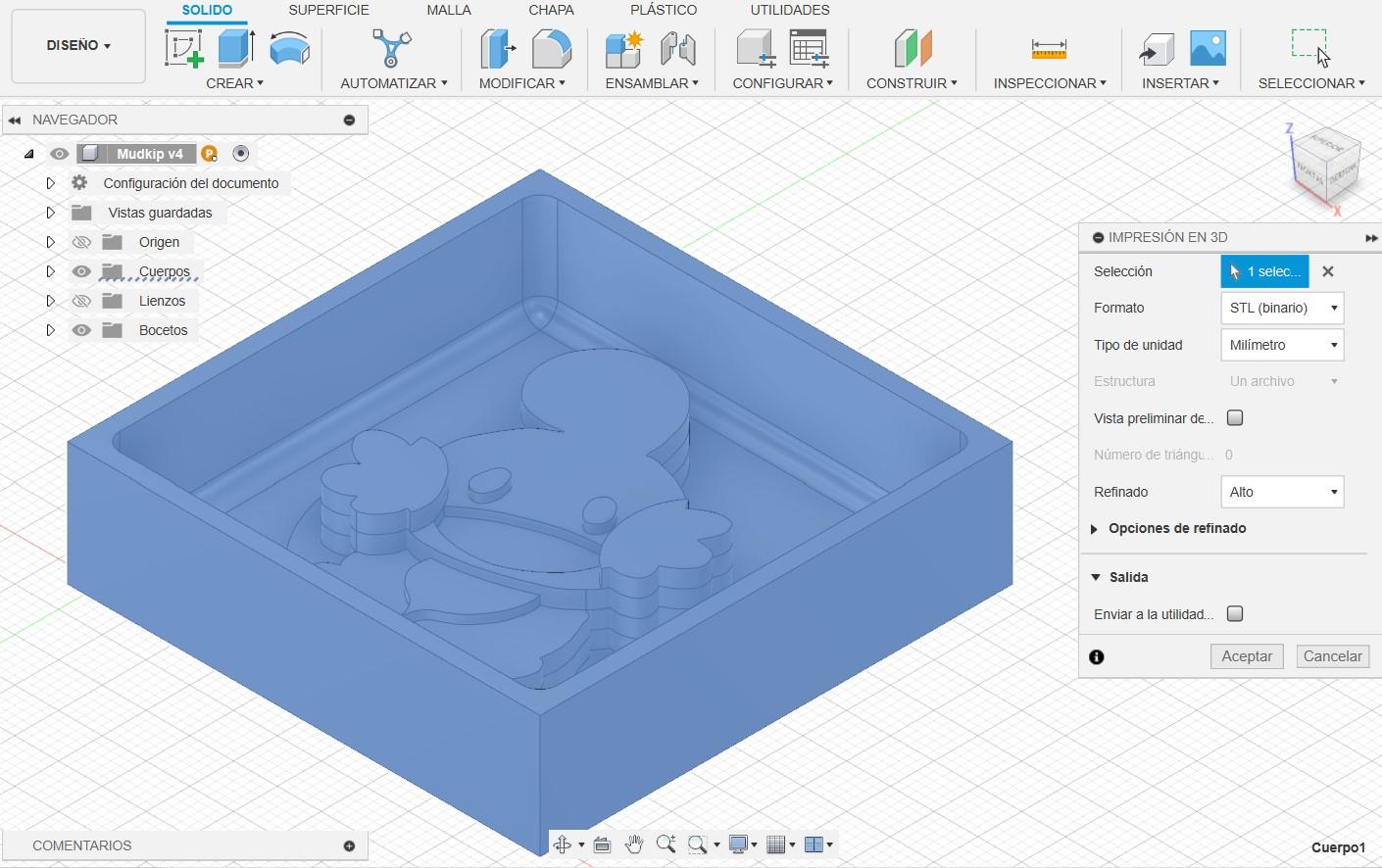Screen dimensions: 1382x868
Task: Open the Refinado dropdown
Action: tap(1282, 492)
